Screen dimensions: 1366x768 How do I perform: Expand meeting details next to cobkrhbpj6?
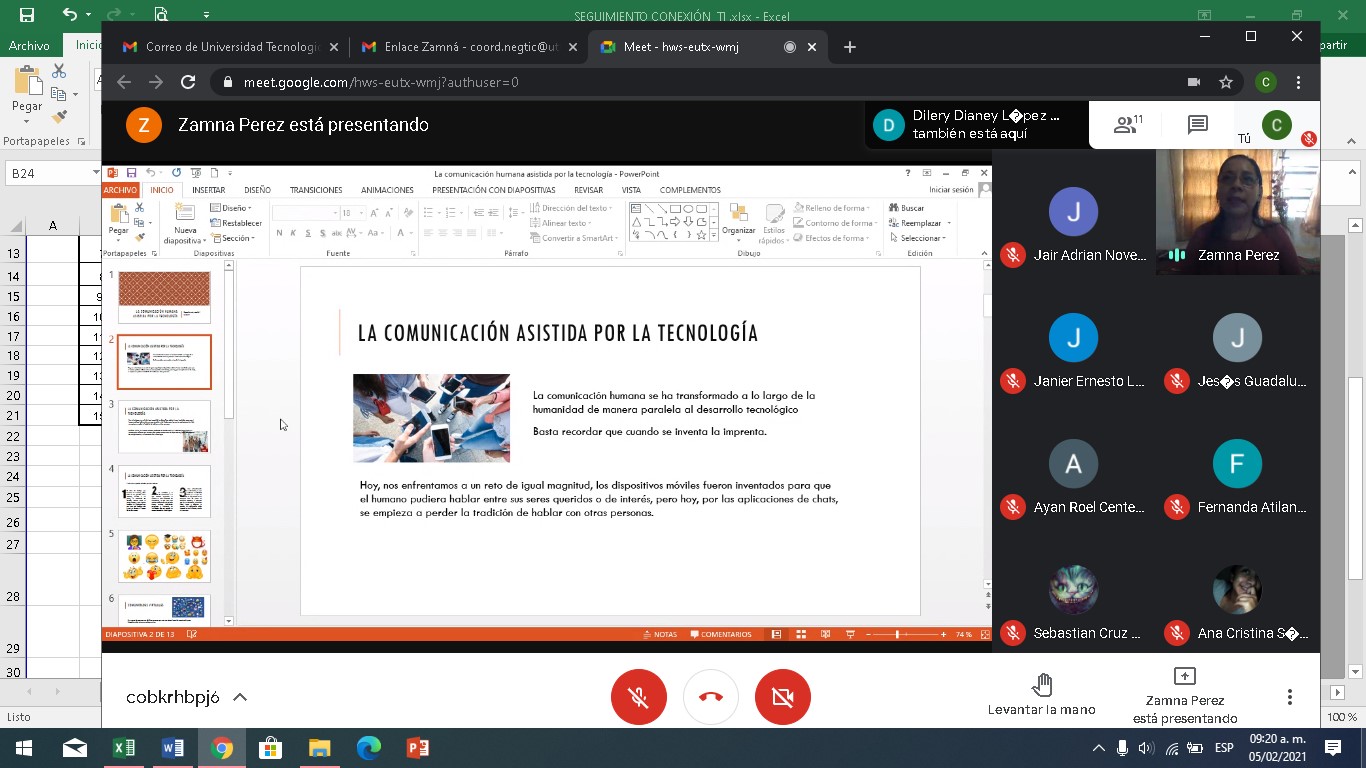tap(240, 698)
